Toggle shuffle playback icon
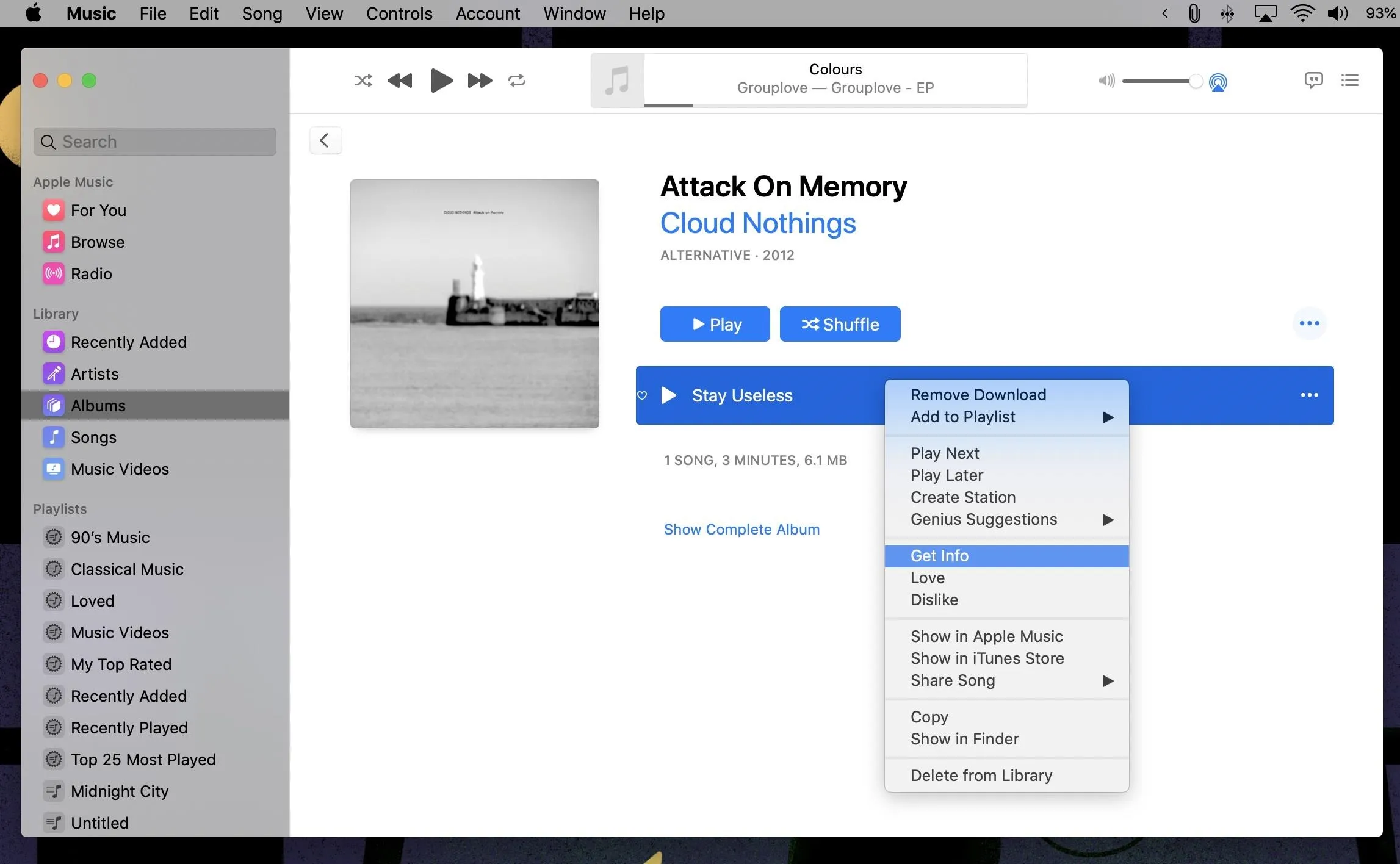This screenshot has width=1400, height=864. 363,81
